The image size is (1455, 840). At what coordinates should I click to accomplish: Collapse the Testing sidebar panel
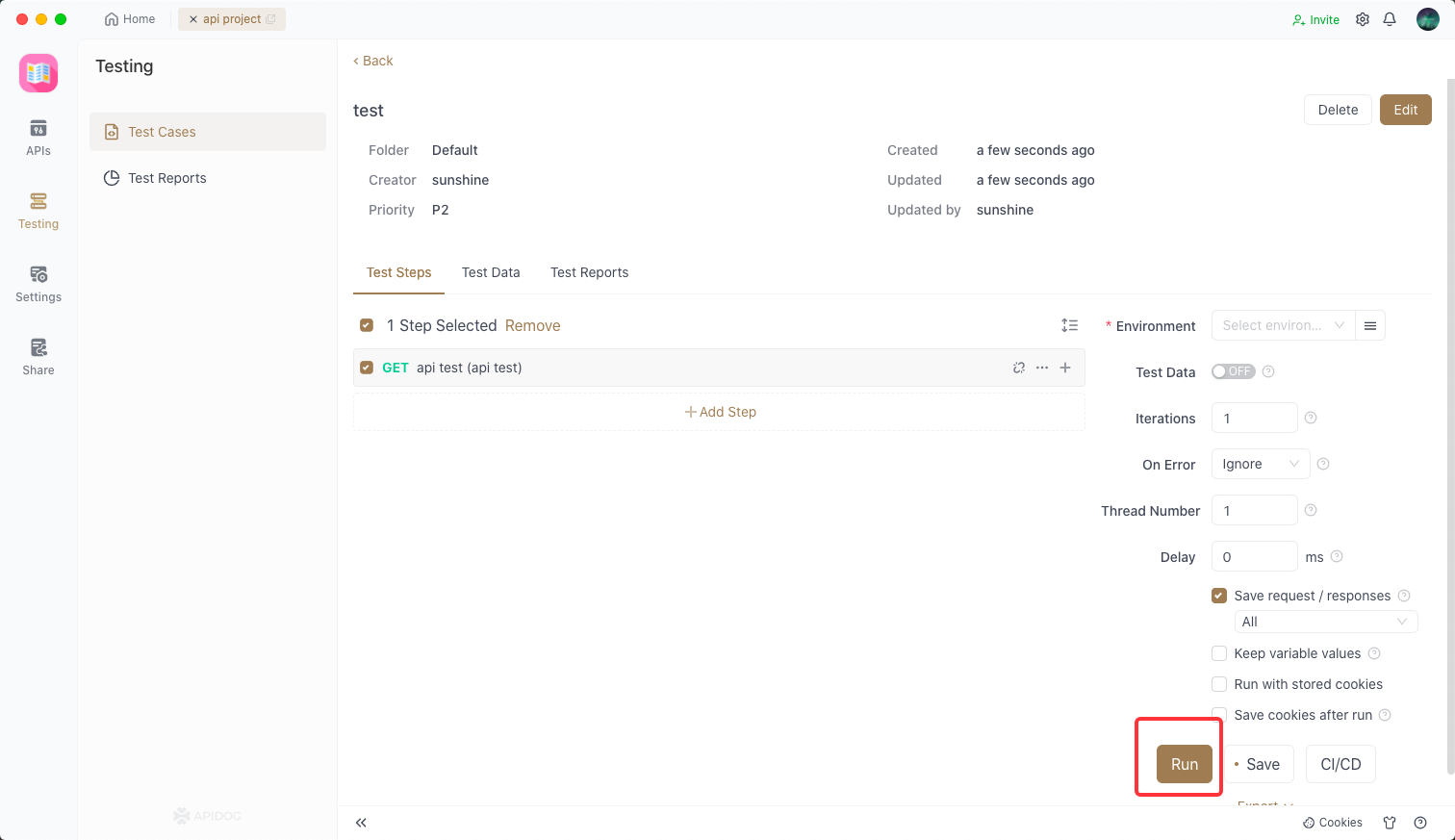[x=361, y=823]
